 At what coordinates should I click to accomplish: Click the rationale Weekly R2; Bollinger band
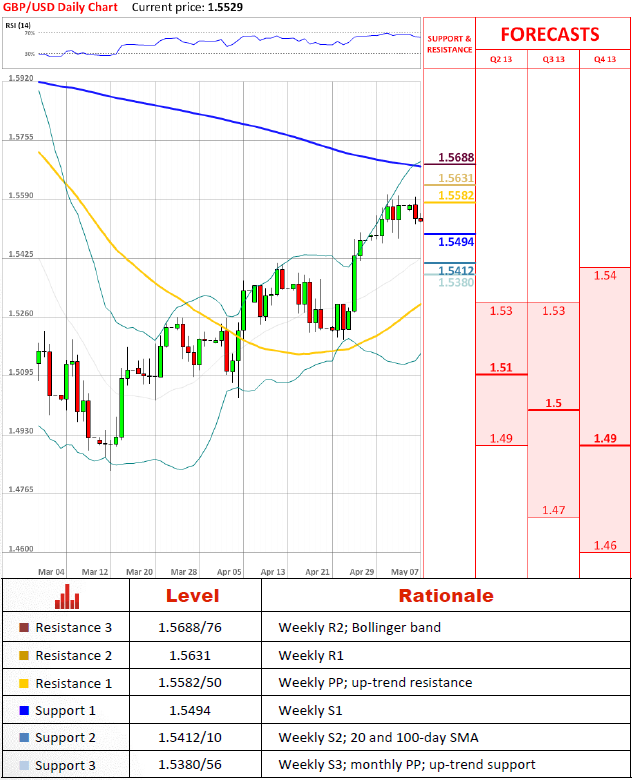(359, 628)
